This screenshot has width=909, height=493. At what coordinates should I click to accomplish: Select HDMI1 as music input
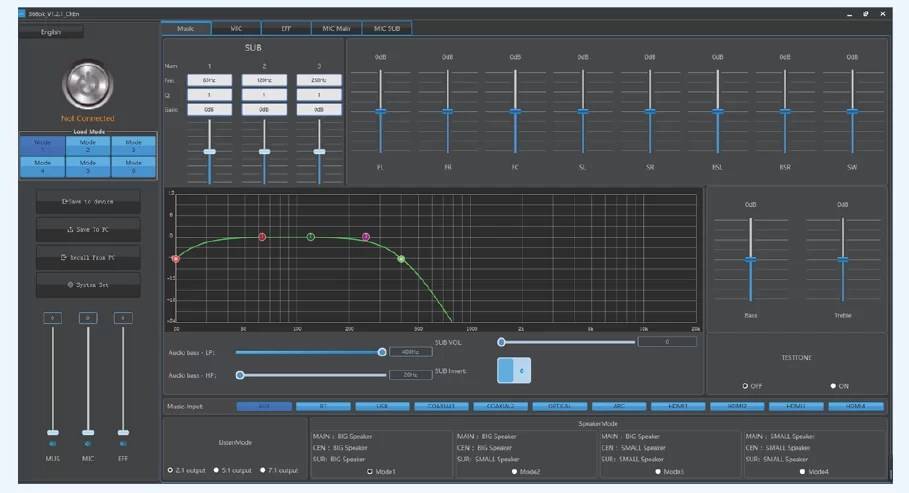[x=678, y=407]
